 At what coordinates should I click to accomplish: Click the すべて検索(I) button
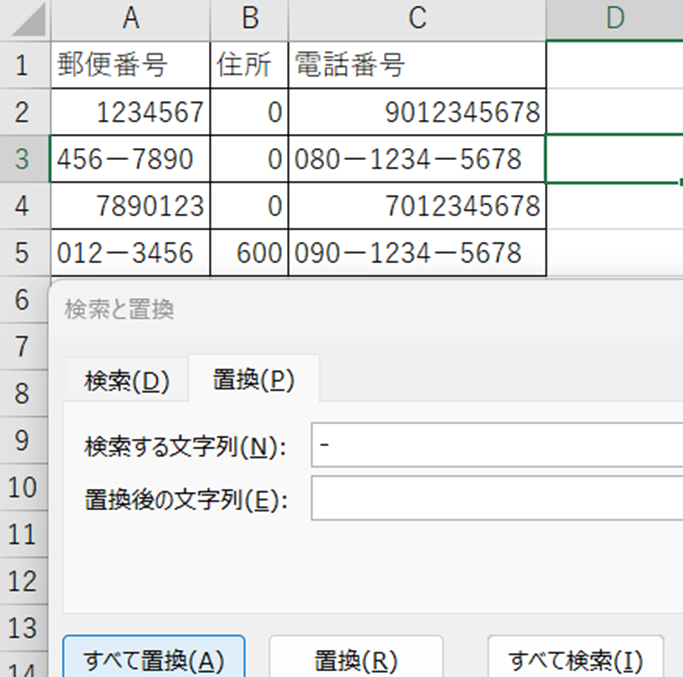[575, 659]
